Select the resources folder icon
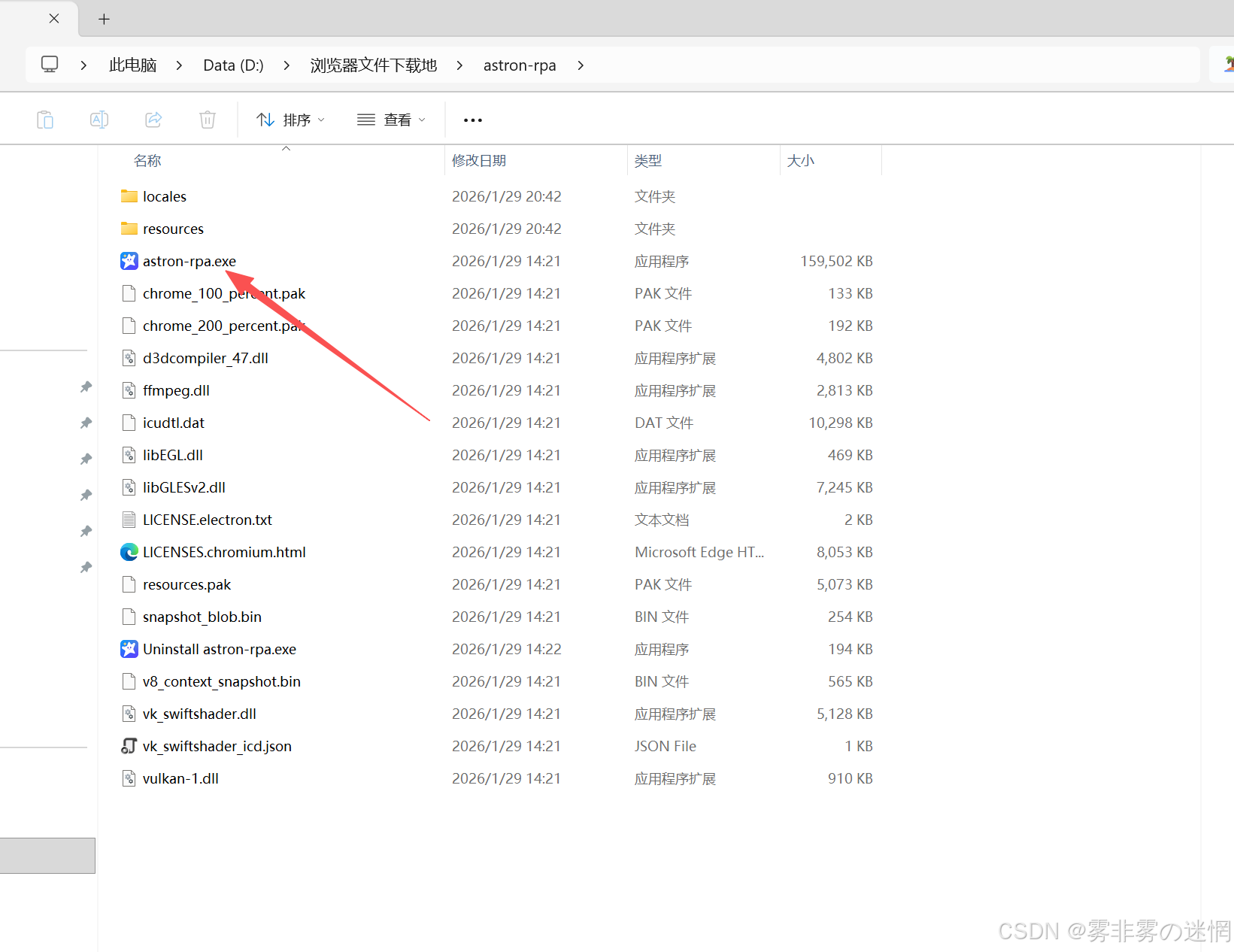 [129, 229]
